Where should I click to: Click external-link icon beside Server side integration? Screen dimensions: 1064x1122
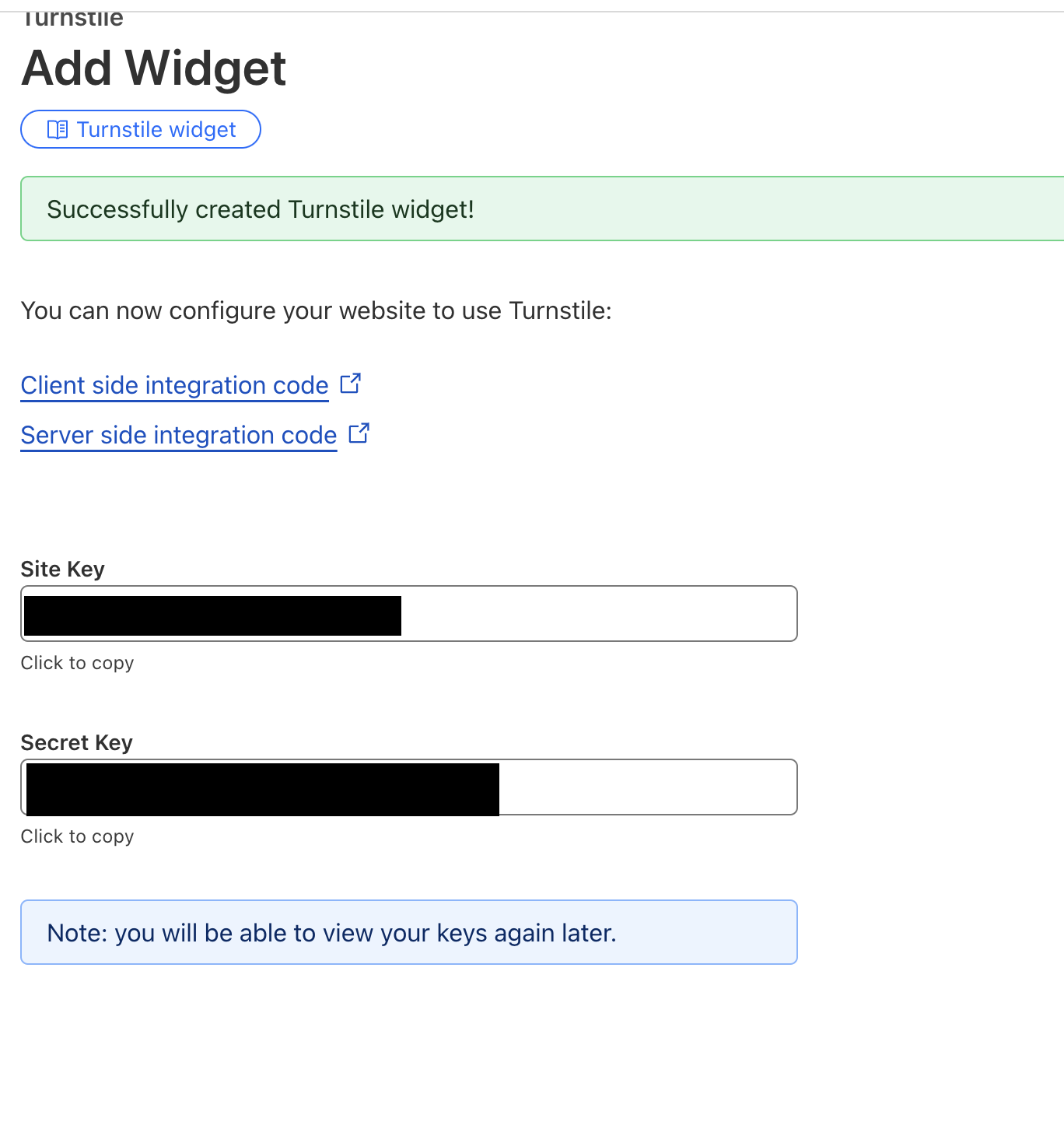coord(359,433)
